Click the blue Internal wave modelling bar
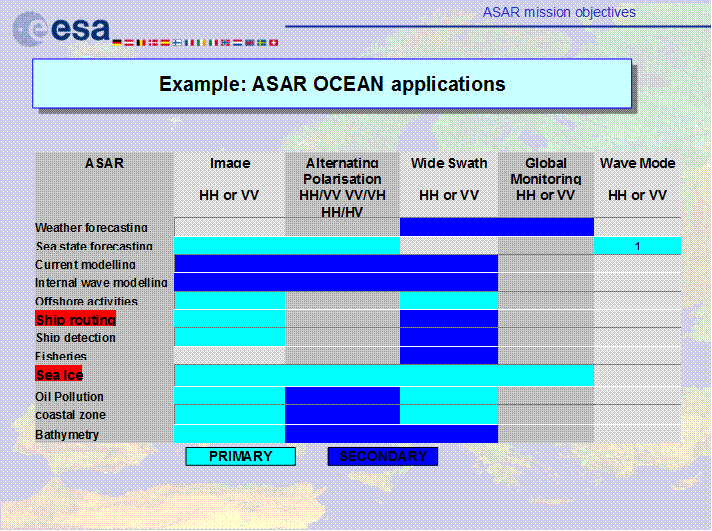This screenshot has height=531, width=712. coord(336,282)
